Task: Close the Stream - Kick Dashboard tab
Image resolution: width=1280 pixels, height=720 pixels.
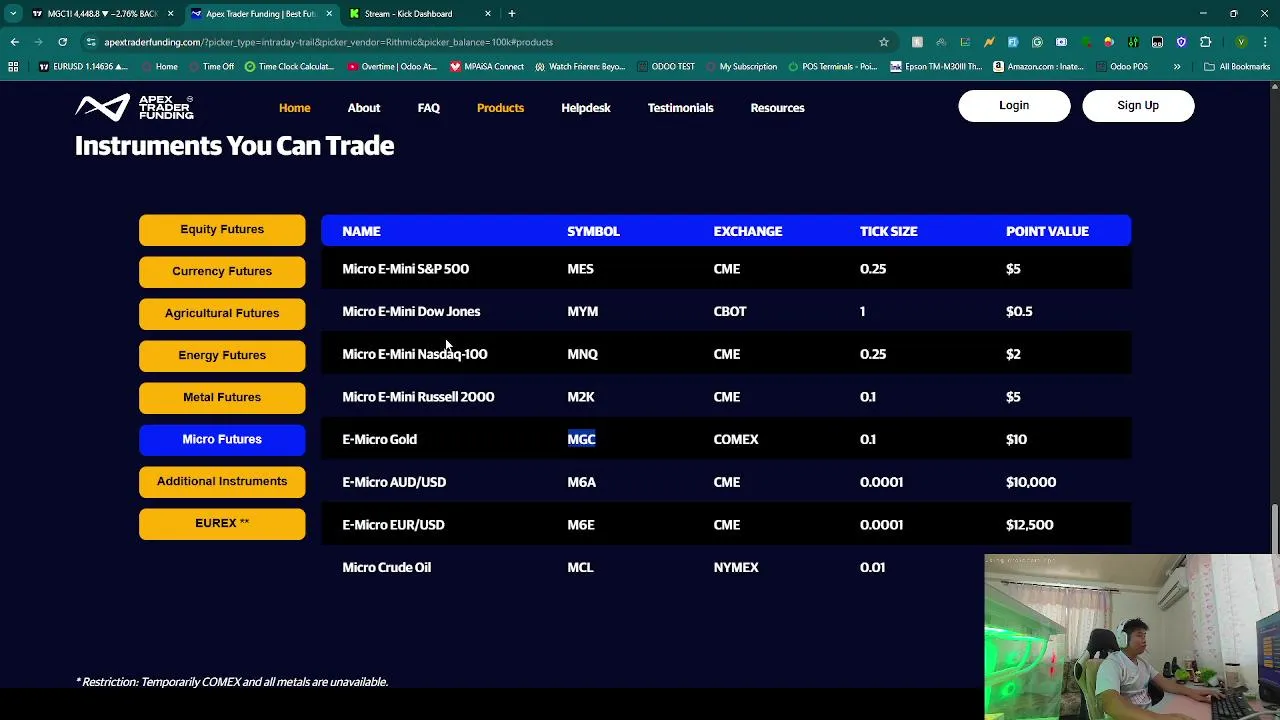Action: [488, 14]
